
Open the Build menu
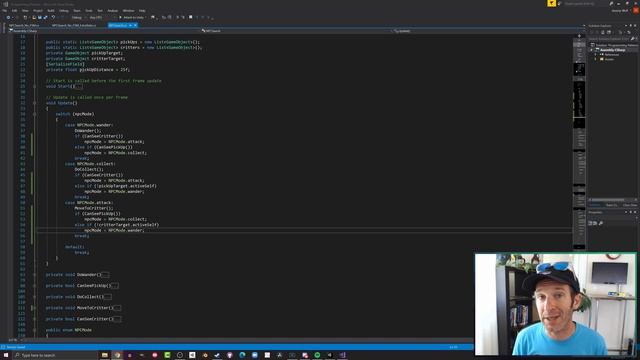[51, 11]
